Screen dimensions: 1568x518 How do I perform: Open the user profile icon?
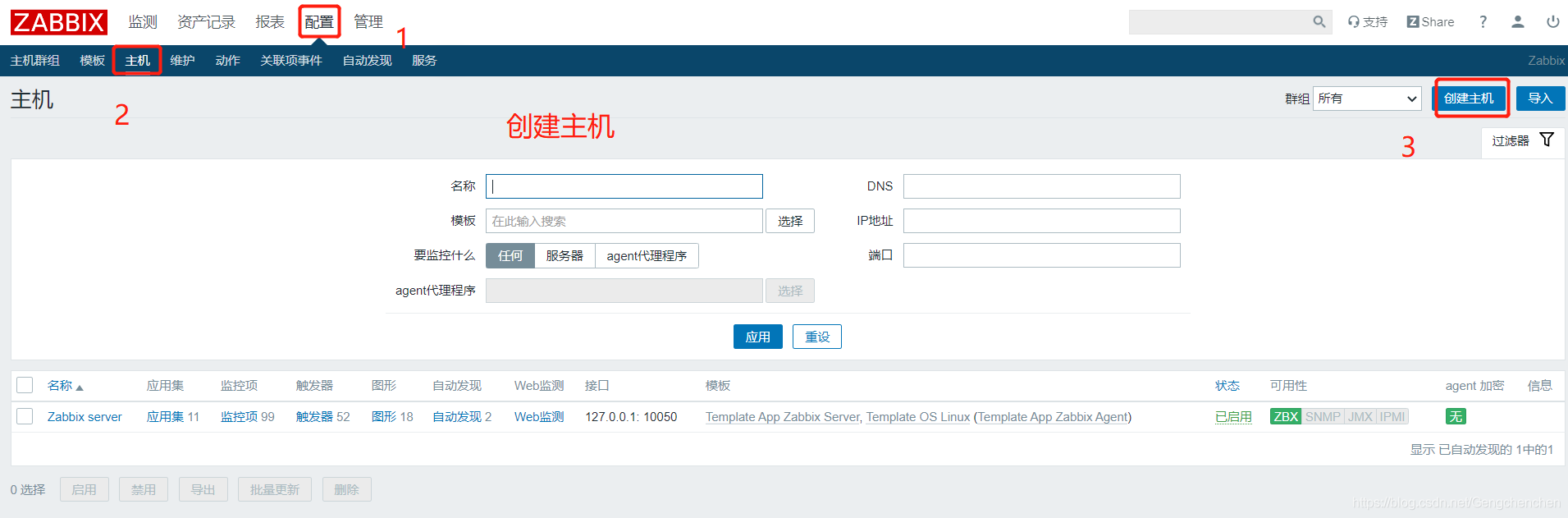[1518, 22]
